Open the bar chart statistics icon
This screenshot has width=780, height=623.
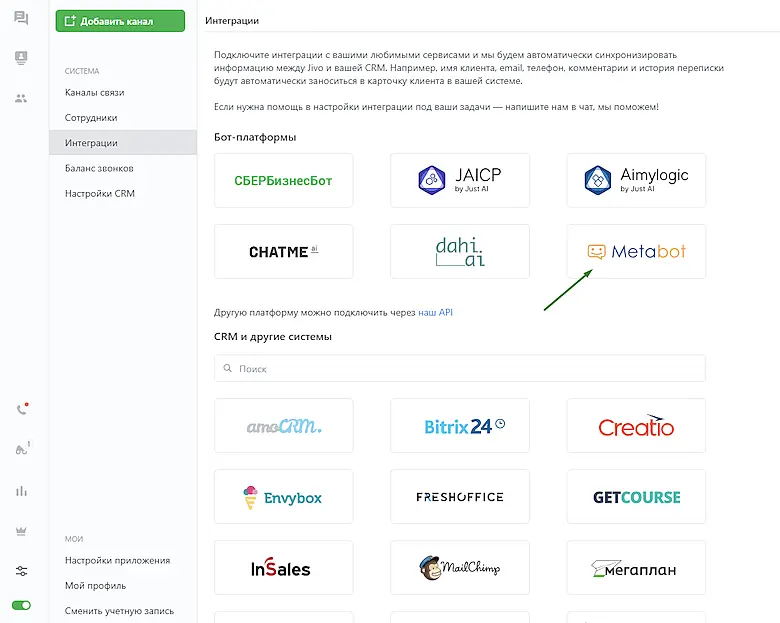coord(21,491)
